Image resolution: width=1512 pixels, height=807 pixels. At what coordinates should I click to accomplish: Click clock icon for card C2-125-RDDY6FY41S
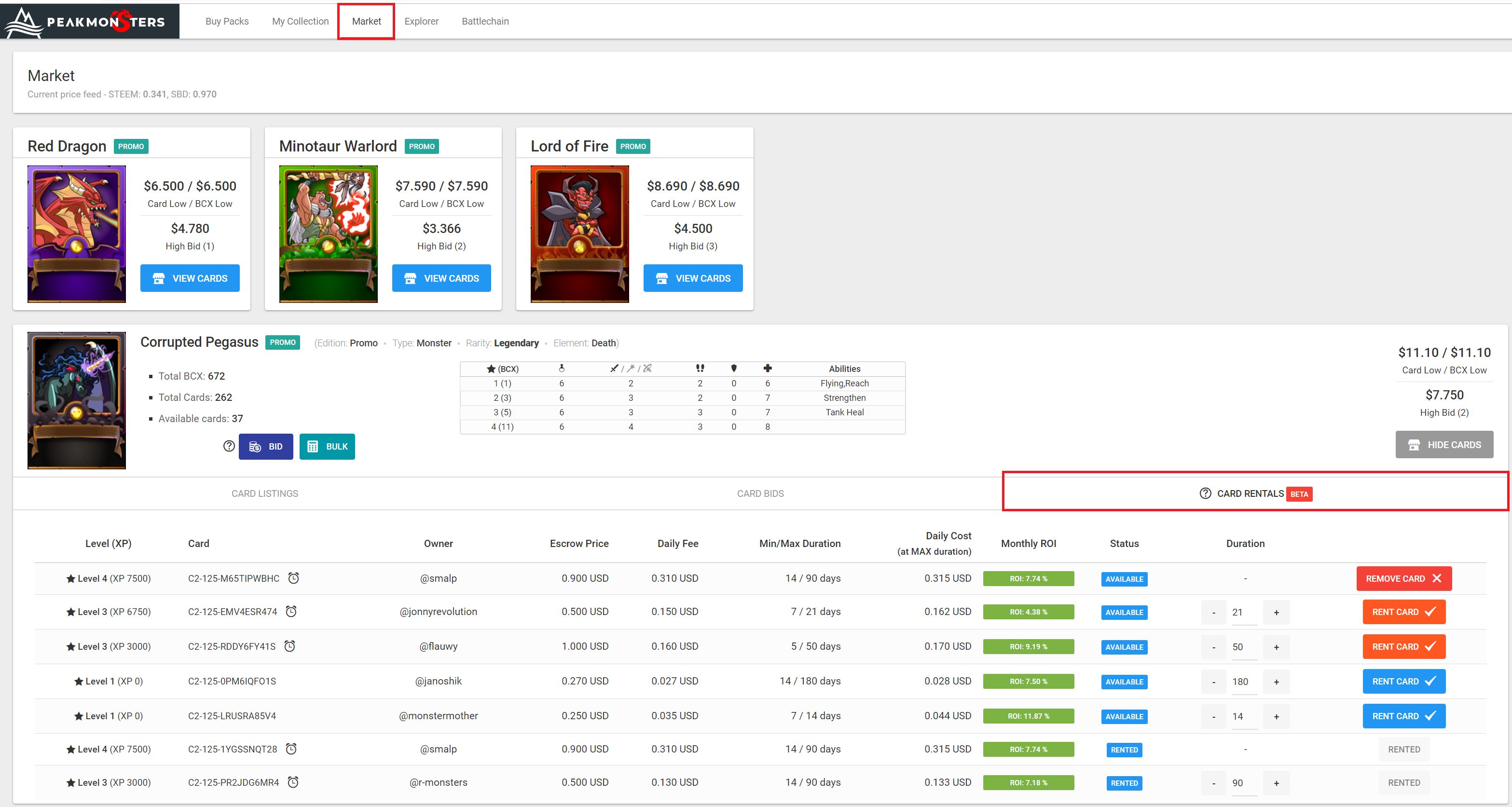pyautogui.click(x=289, y=646)
